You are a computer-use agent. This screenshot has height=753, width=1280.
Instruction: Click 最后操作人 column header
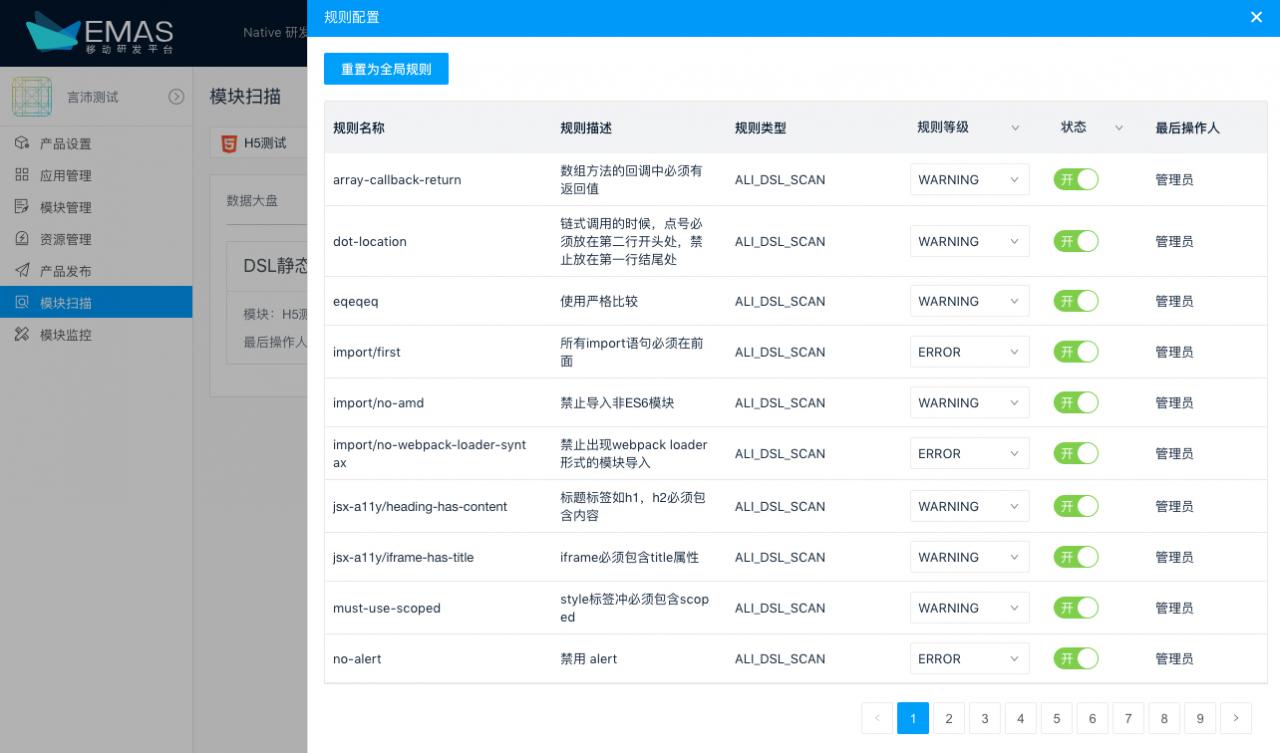click(1187, 128)
